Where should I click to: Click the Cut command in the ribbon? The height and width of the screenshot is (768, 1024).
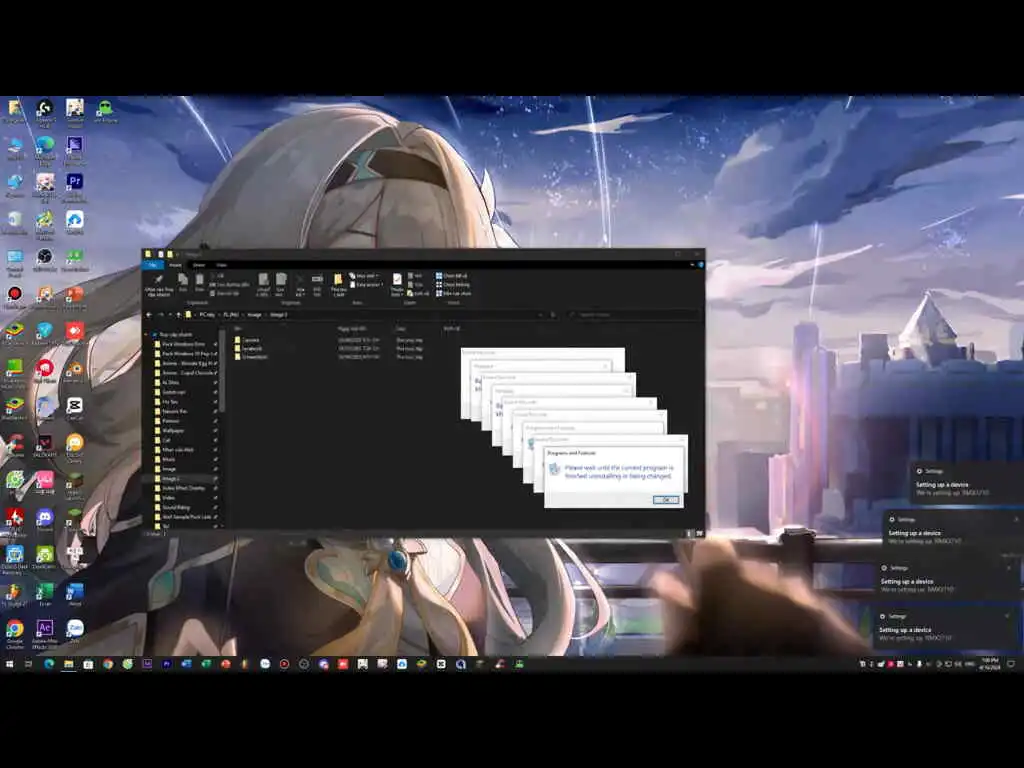point(219,276)
